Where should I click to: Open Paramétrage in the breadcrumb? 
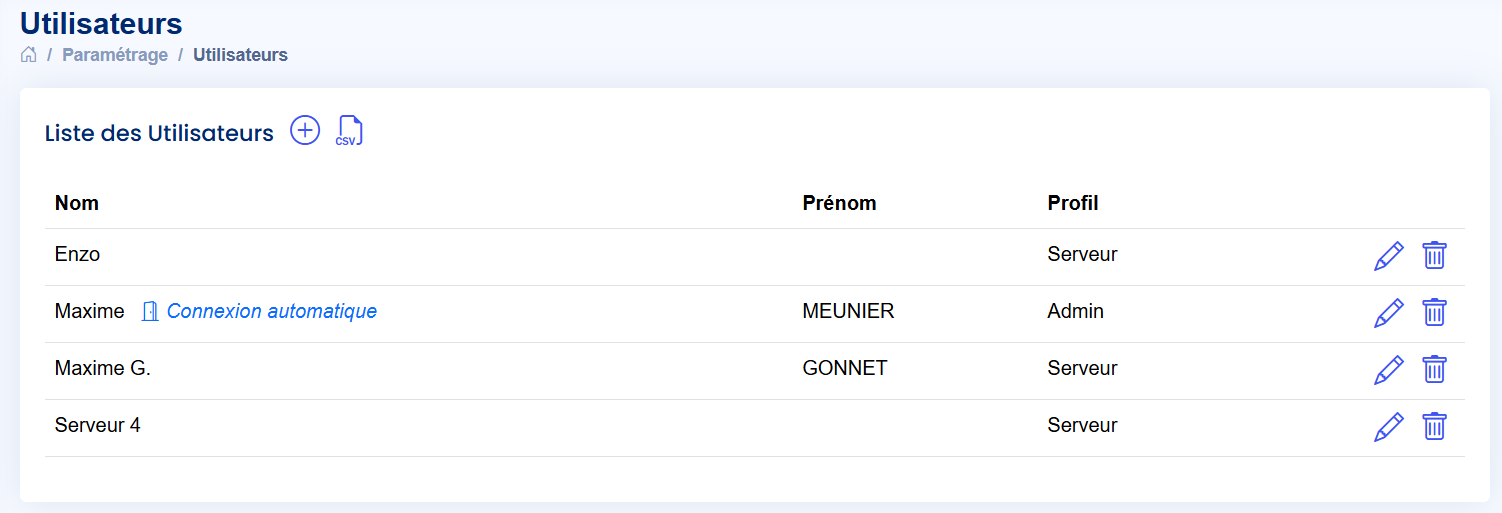click(x=115, y=55)
